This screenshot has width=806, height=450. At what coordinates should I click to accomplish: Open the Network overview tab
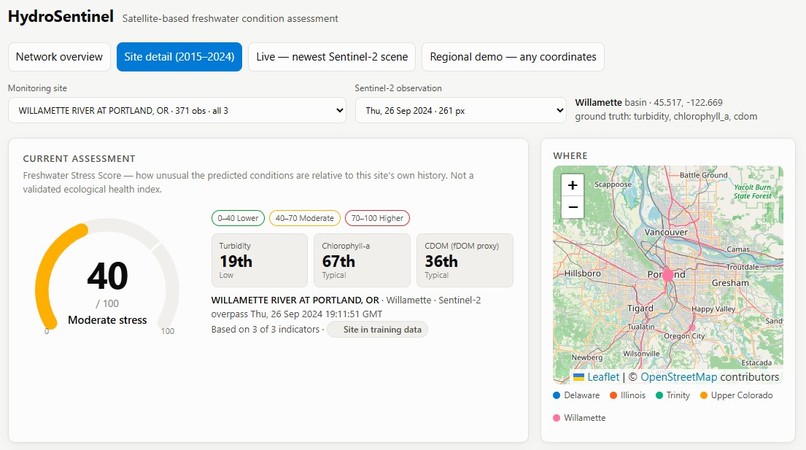click(x=59, y=57)
